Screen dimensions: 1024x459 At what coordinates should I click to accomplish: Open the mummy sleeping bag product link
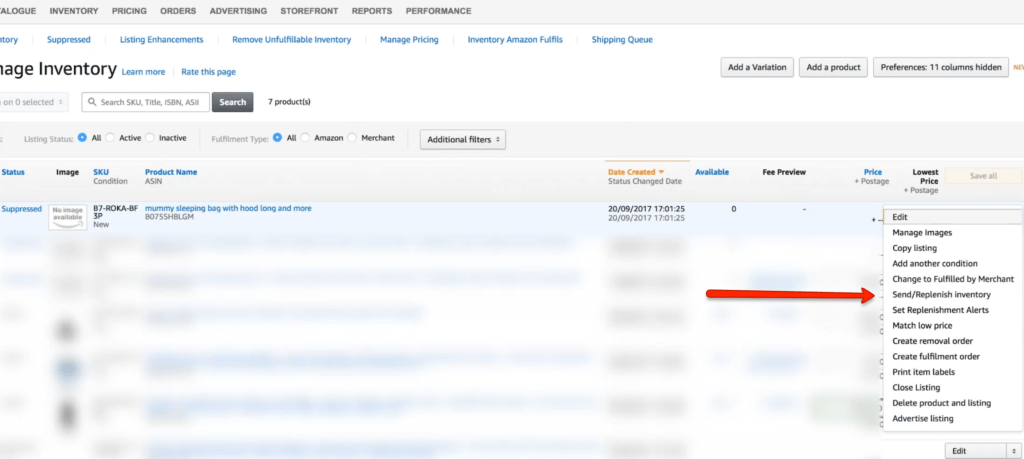click(228, 208)
